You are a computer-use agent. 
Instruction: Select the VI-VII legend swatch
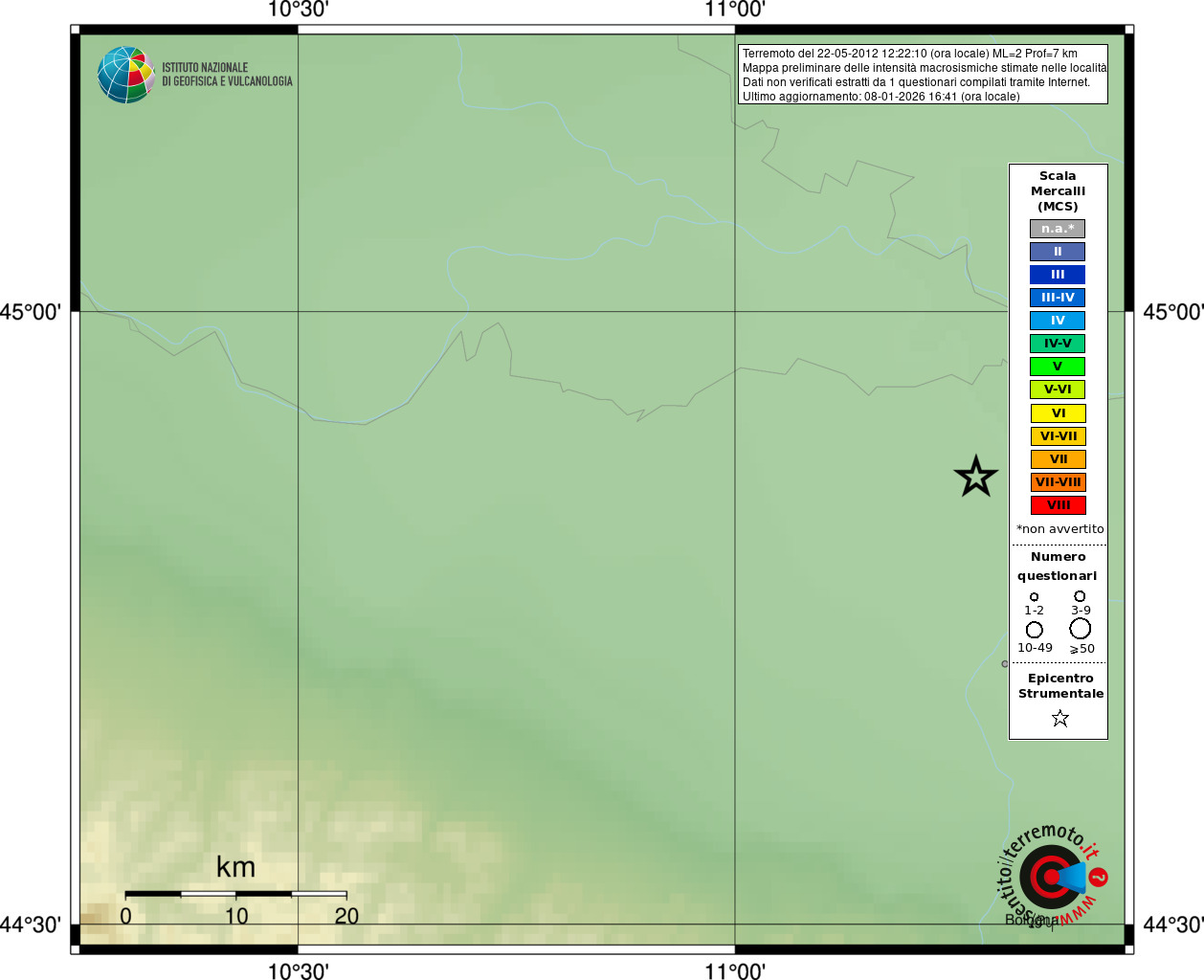click(1058, 436)
